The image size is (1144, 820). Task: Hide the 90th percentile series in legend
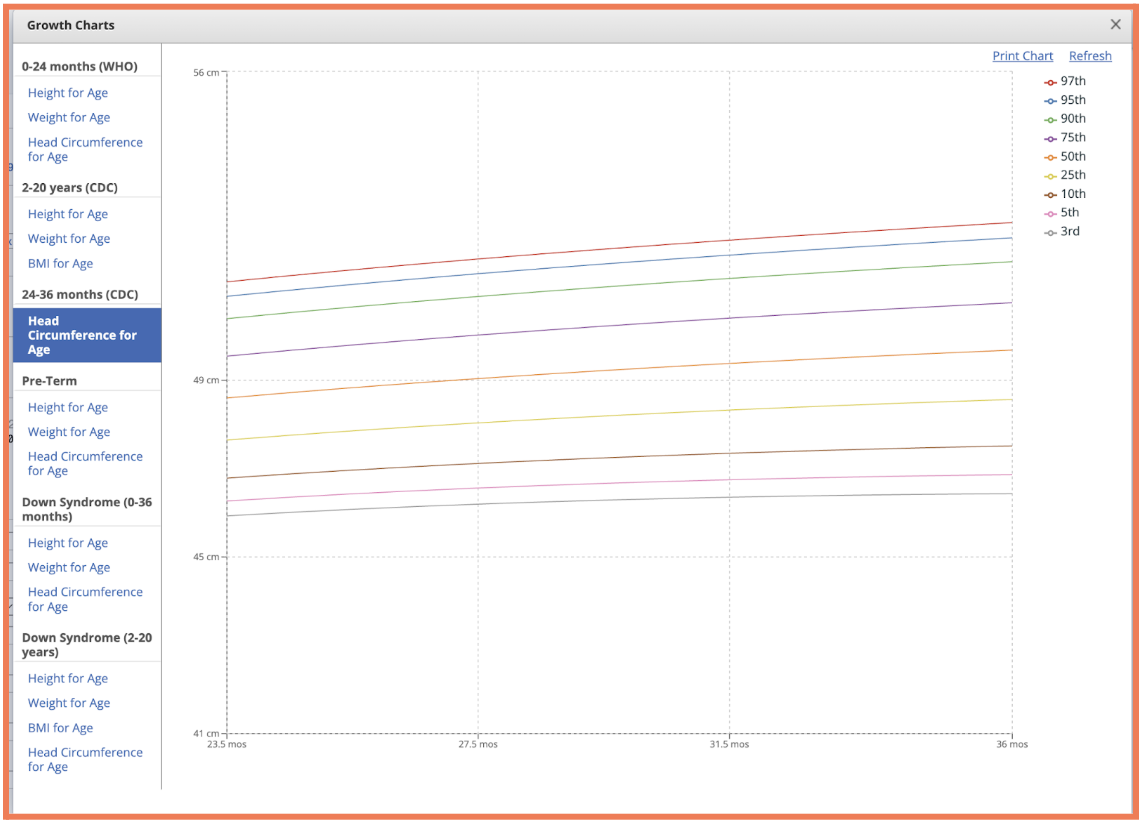1064,119
